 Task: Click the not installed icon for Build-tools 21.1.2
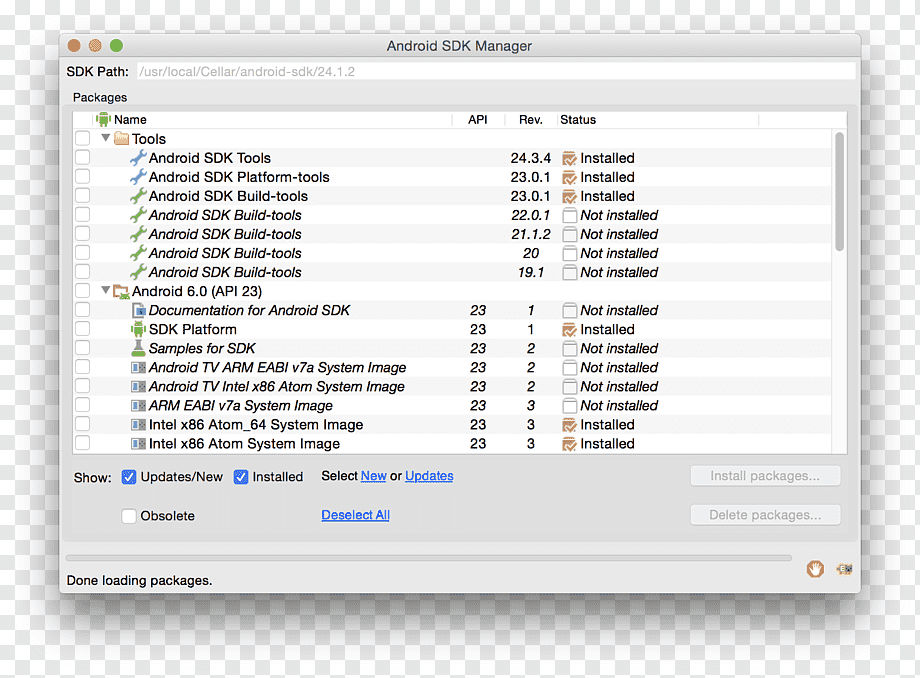[569, 235]
